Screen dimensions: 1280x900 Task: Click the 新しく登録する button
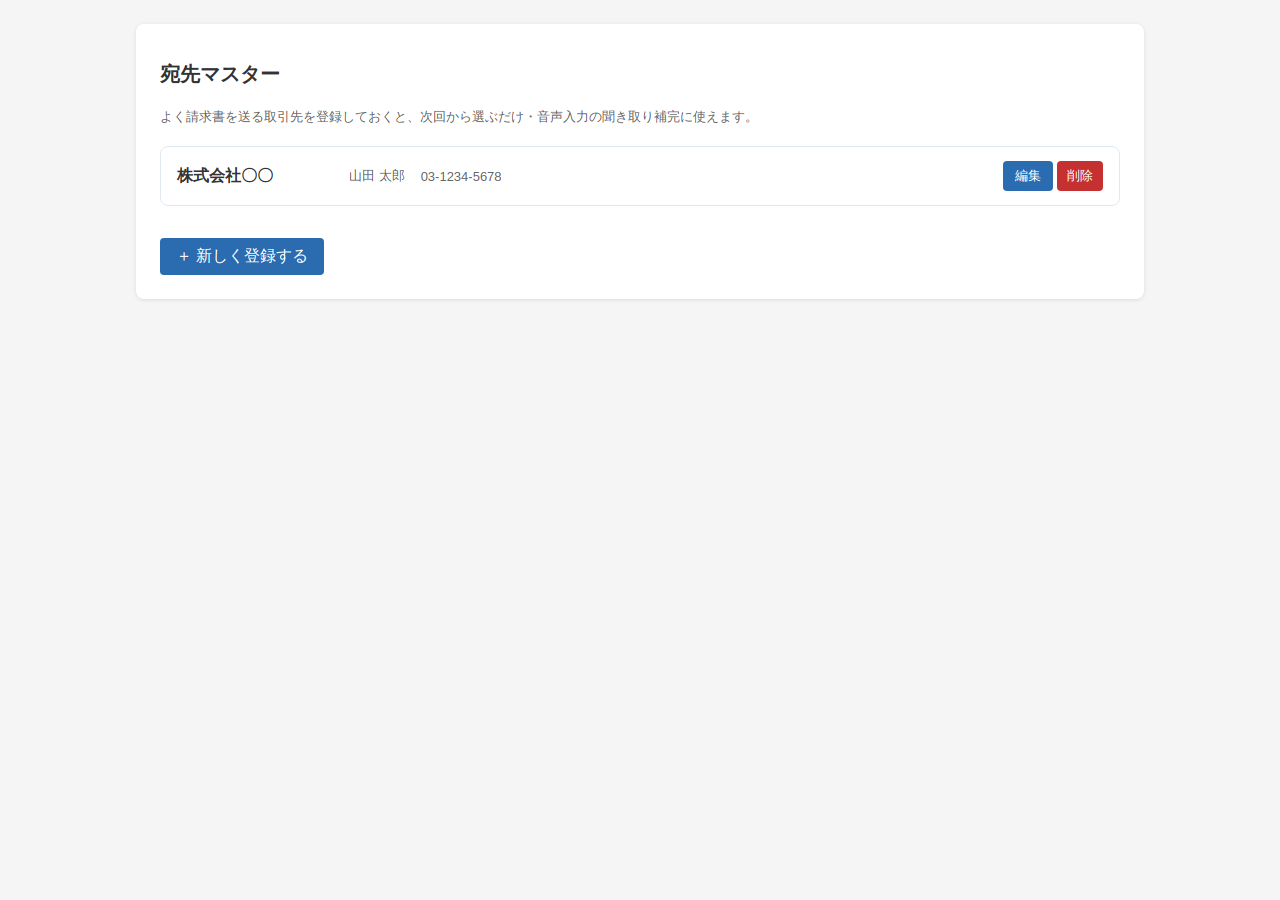point(242,256)
